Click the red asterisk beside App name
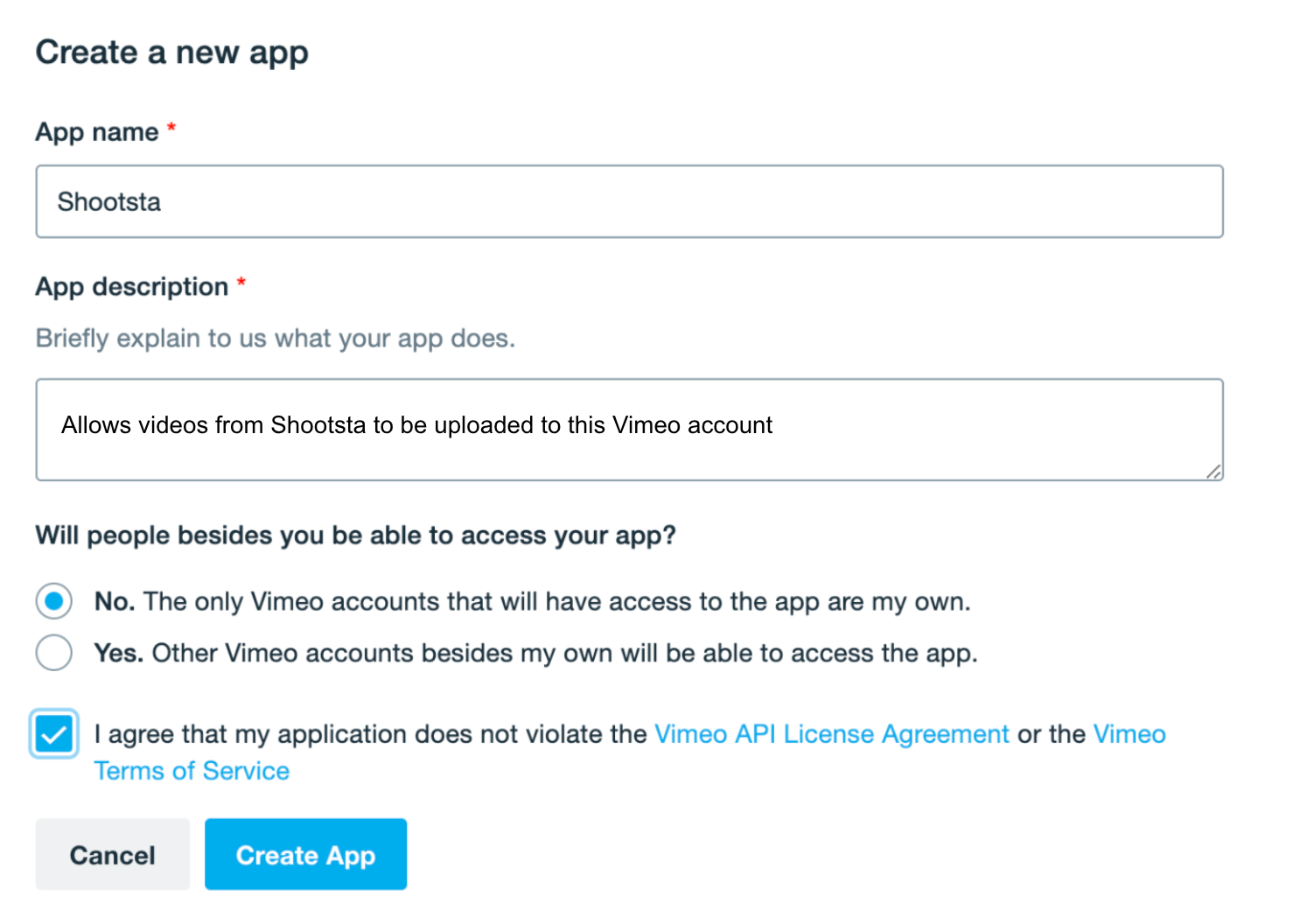 [171, 129]
